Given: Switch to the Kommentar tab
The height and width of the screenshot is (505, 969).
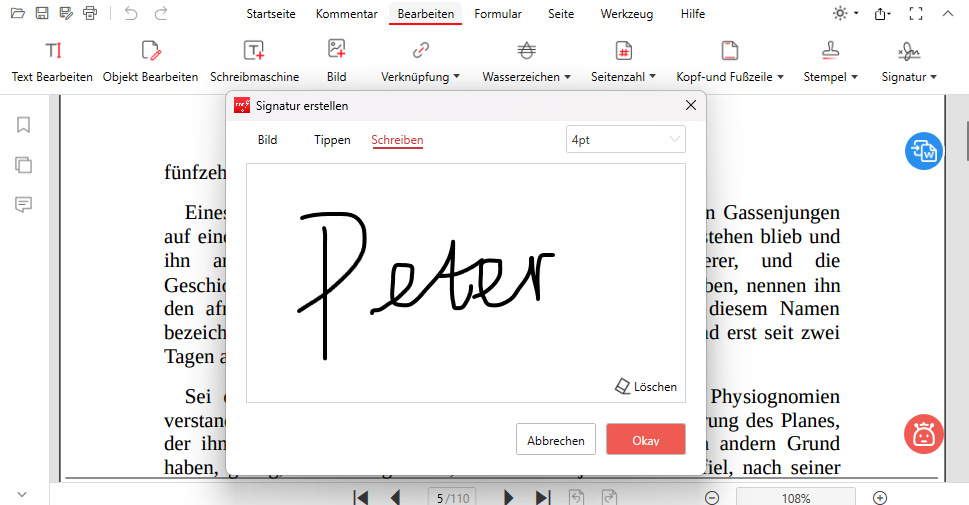Looking at the screenshot, I should 347,14.
